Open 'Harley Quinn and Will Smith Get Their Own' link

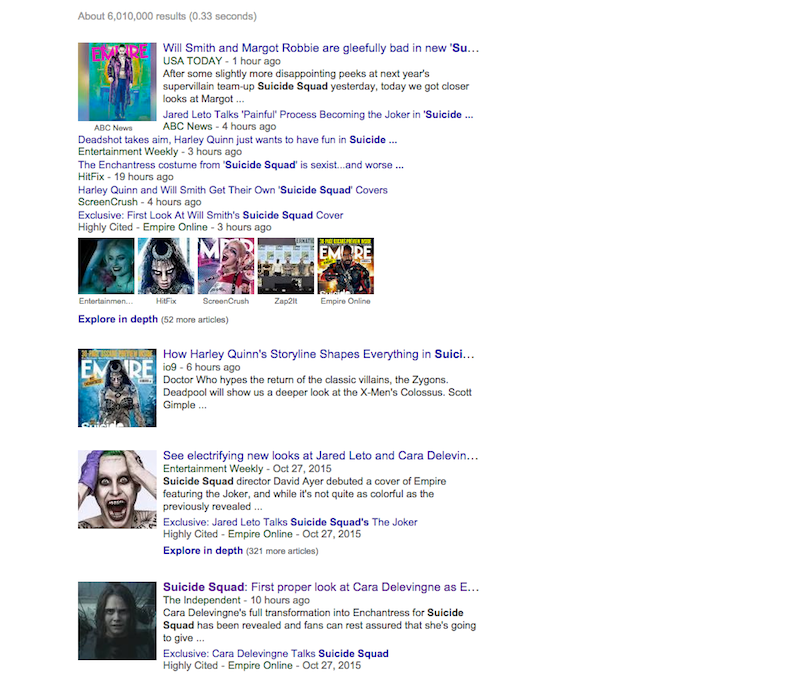click(233, 190)
